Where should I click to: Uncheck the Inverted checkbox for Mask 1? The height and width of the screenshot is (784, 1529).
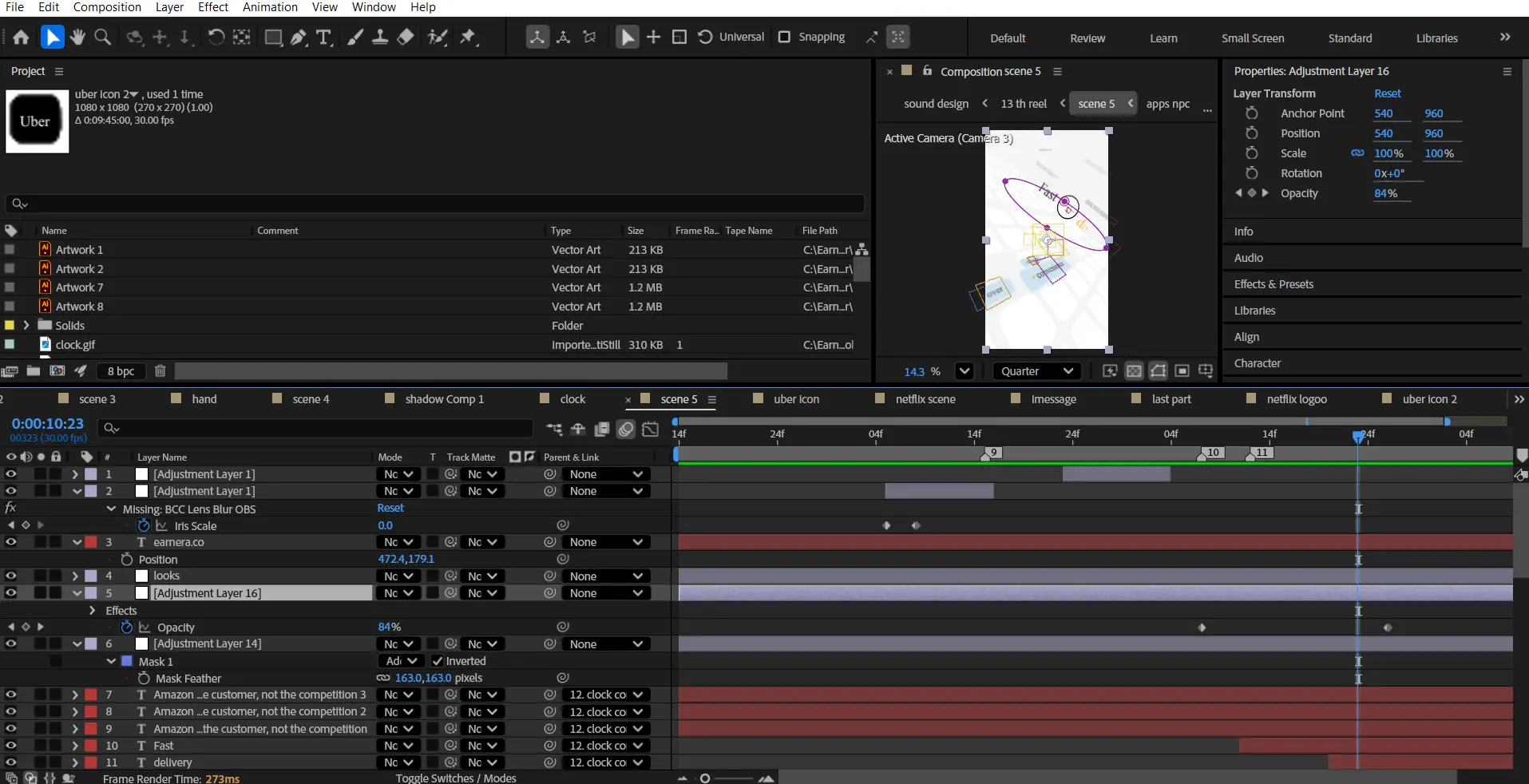point(437,661)
